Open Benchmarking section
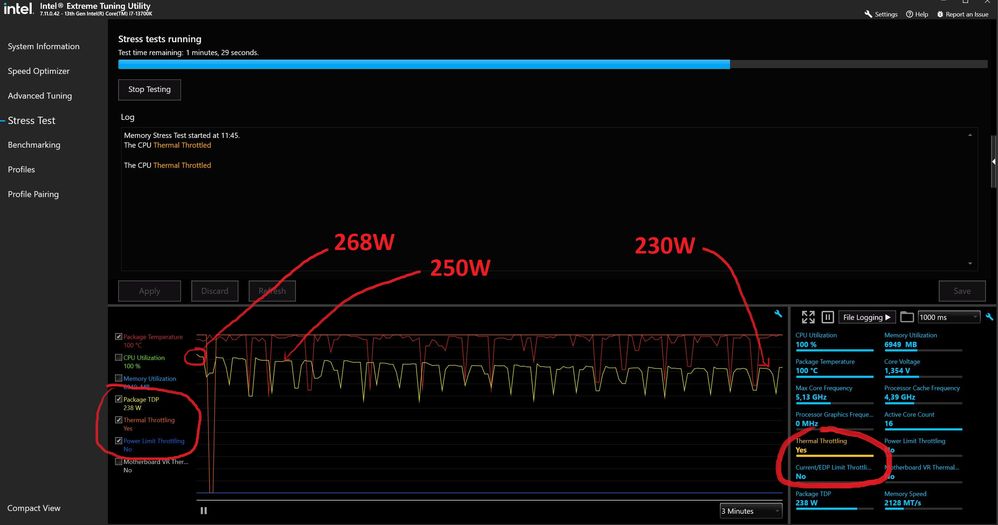Viewport: 998px width, 525px height. [x=34, y=145]
